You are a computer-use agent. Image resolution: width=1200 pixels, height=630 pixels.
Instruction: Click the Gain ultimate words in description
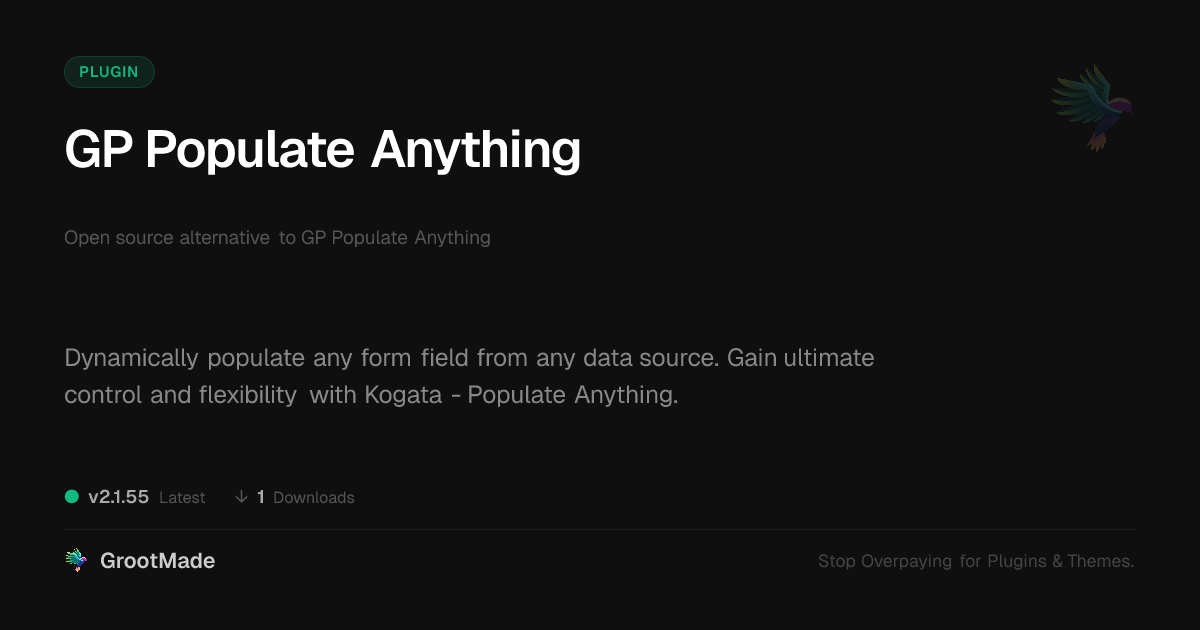coord(801,357)
